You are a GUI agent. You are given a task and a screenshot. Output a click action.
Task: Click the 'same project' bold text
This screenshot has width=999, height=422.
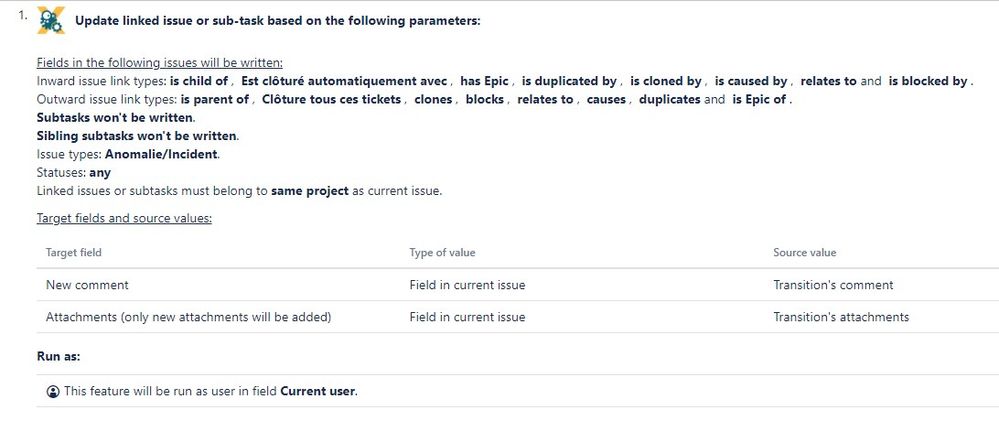coord(310,191)
